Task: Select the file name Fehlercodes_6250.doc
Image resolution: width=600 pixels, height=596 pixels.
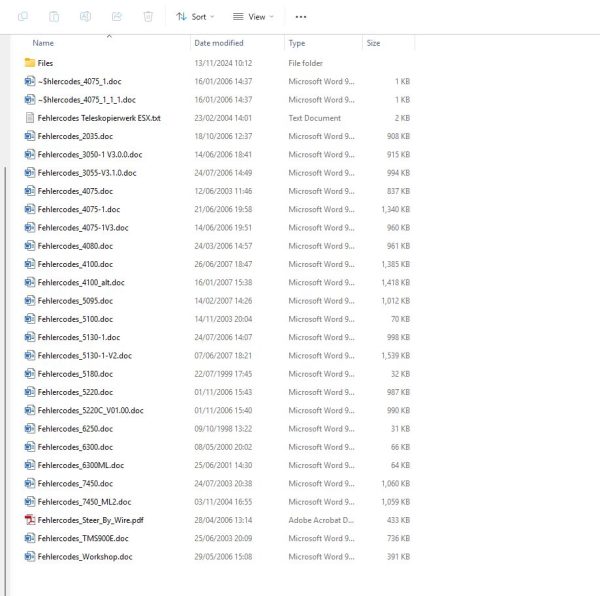Action: click(75, 429)
